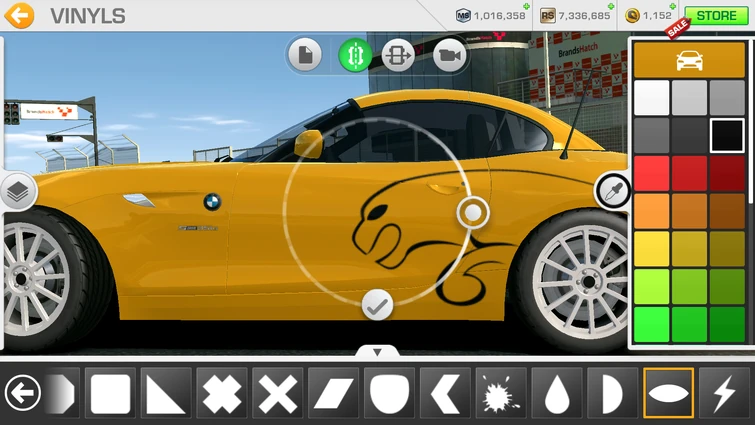Select the lightning bolt shape vinyl
Image resolution: width=755 pixels, height=425 pixels.
[724, 393]
